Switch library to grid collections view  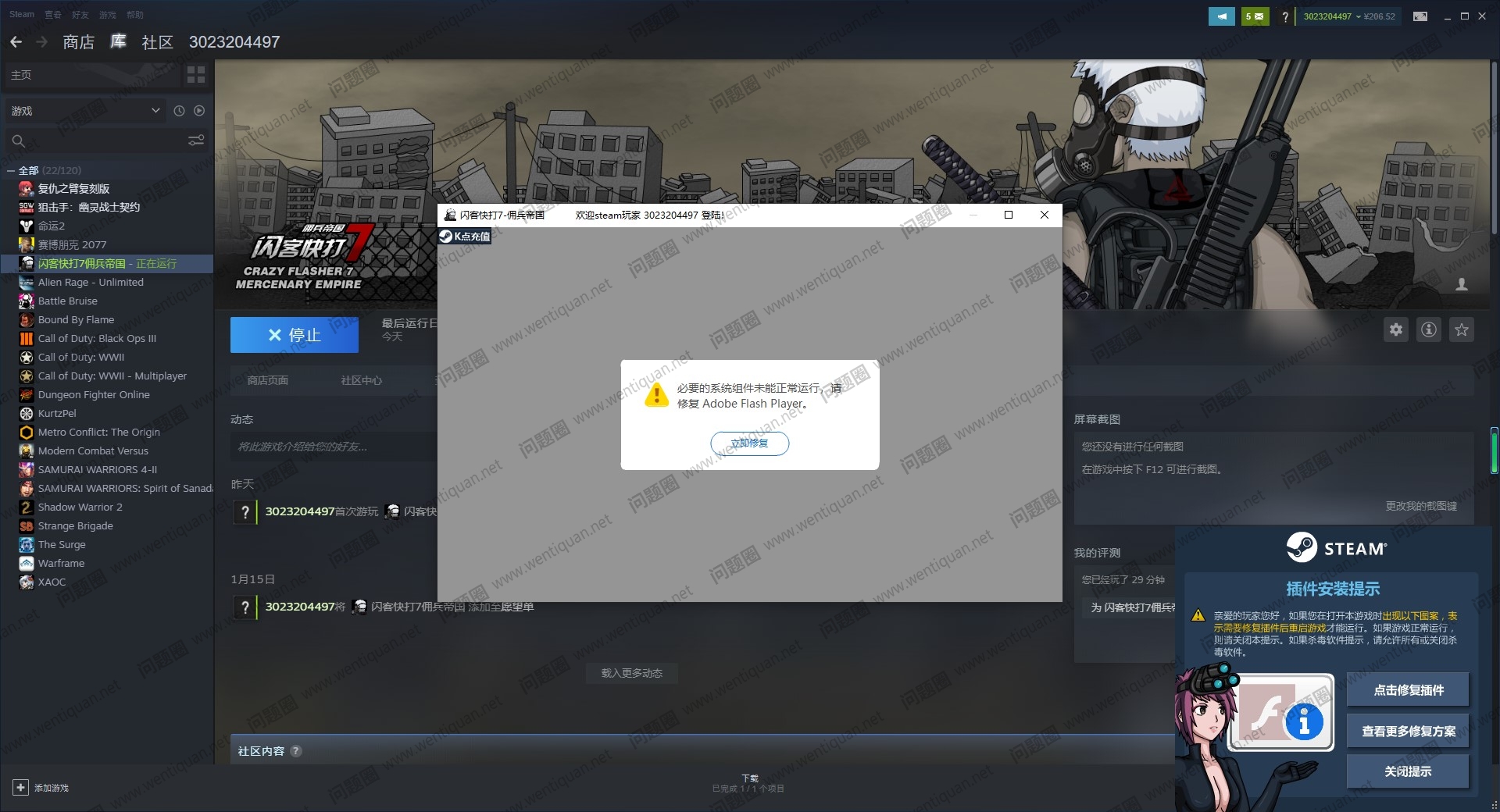tap(196, 75)
